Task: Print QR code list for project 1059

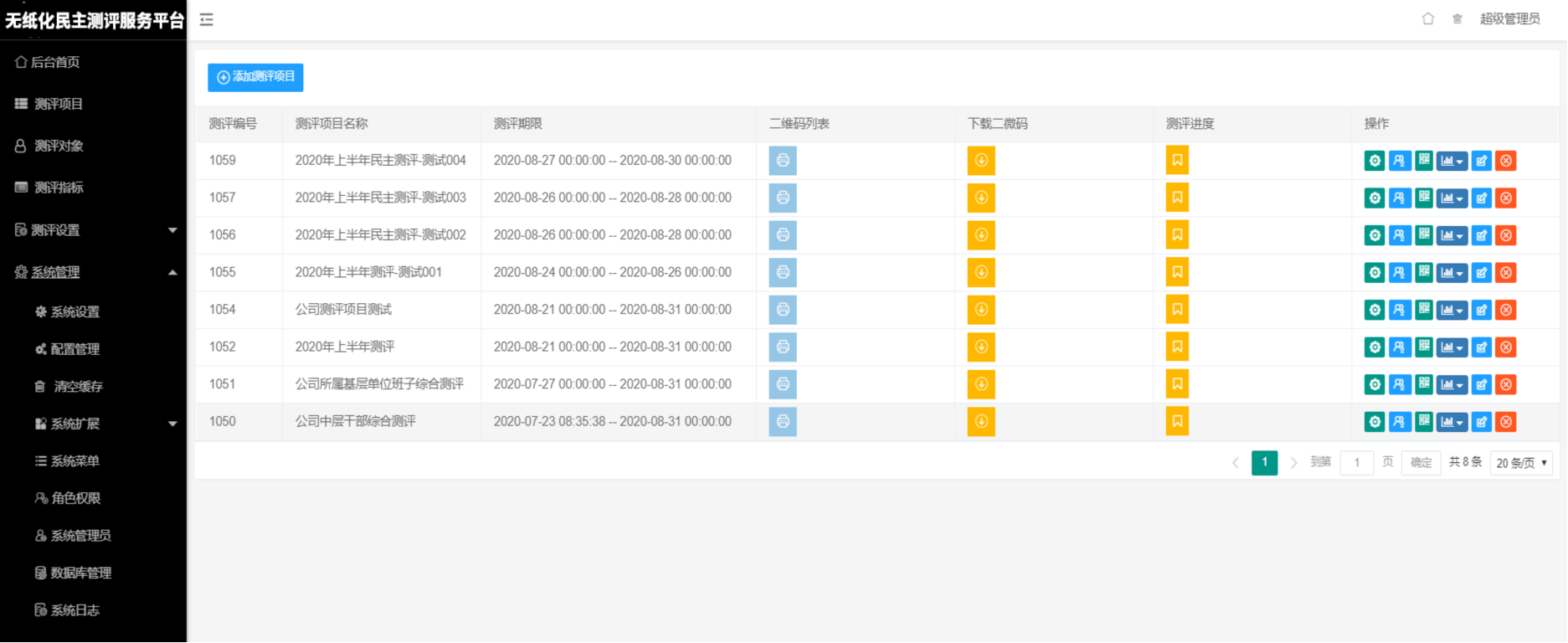Action: pos(783,161)
